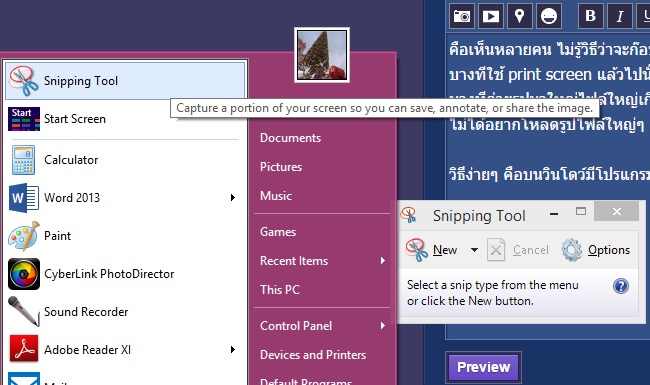Image resolution: width=650 pixels, height=385 pixels.
Task: Click the user account picture thumbnail
Action: (x=322, y=55)
